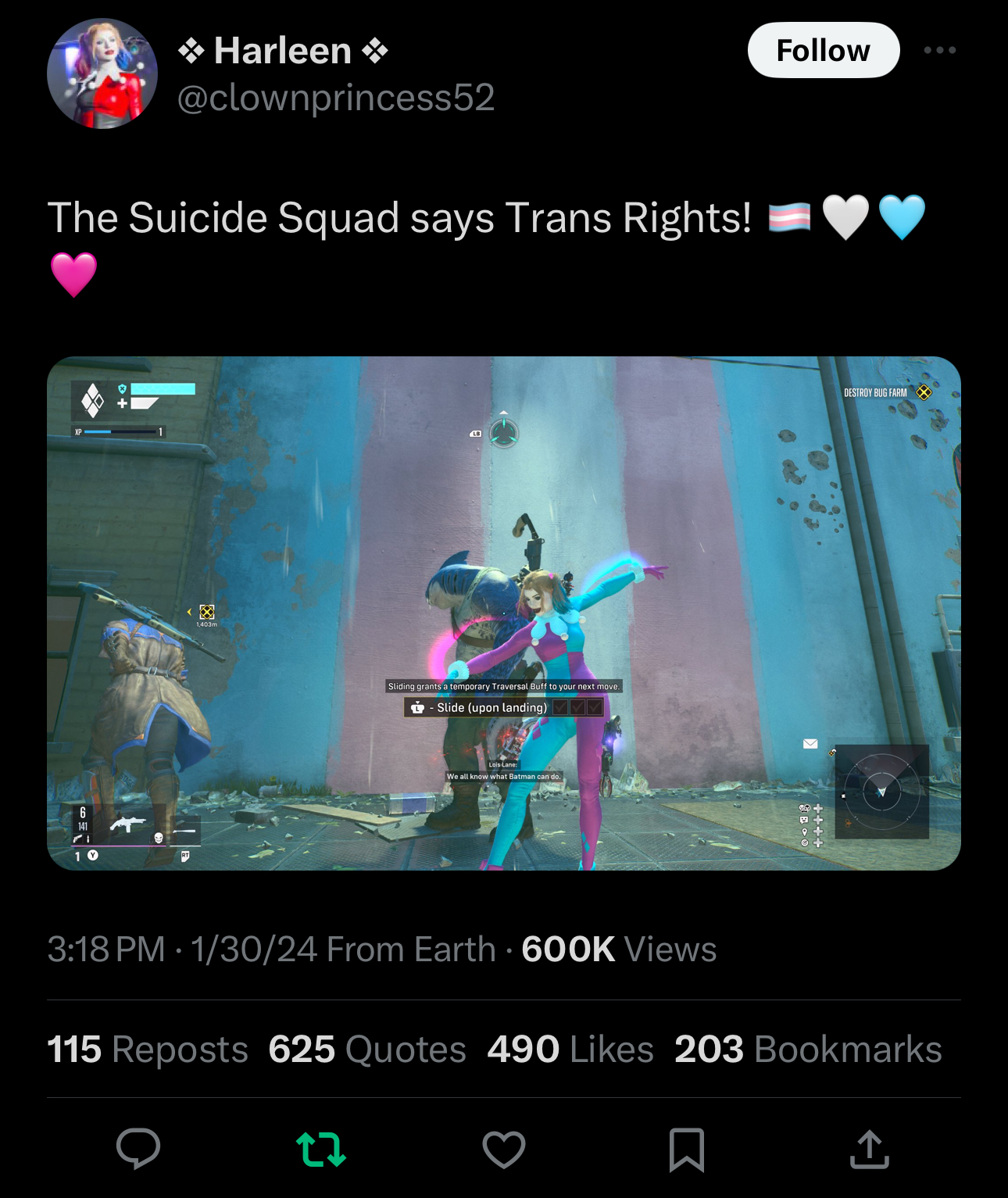This screenshot has height=1198, width=1008.
Task: Tap the reply speech bubble icon
Action: pyautogui.click(x=138, y=1149)
